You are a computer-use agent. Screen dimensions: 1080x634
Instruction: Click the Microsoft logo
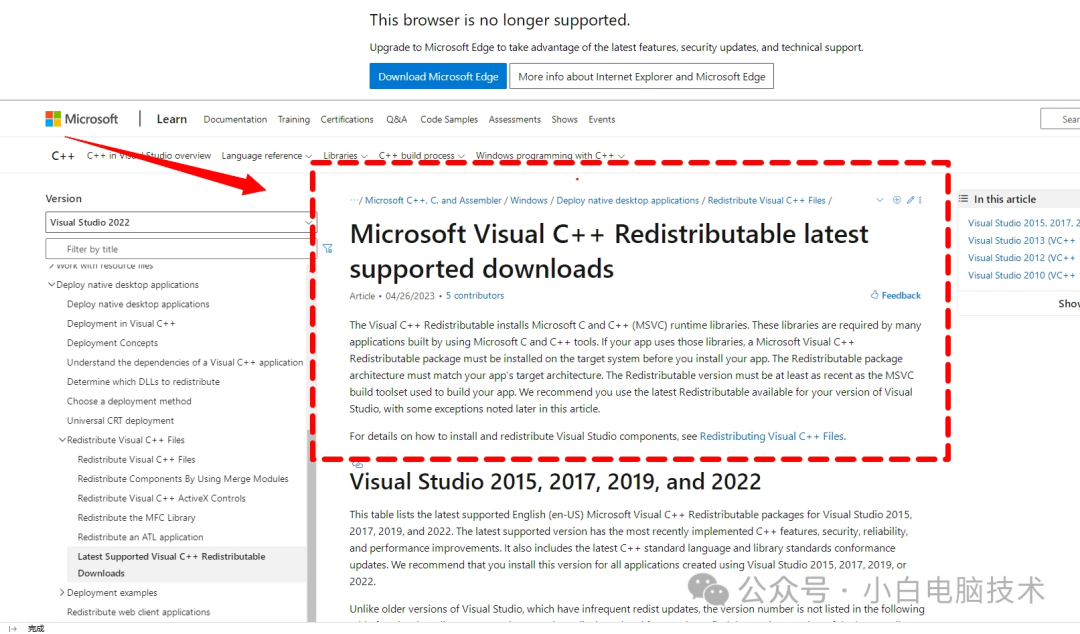coord(82,119)
